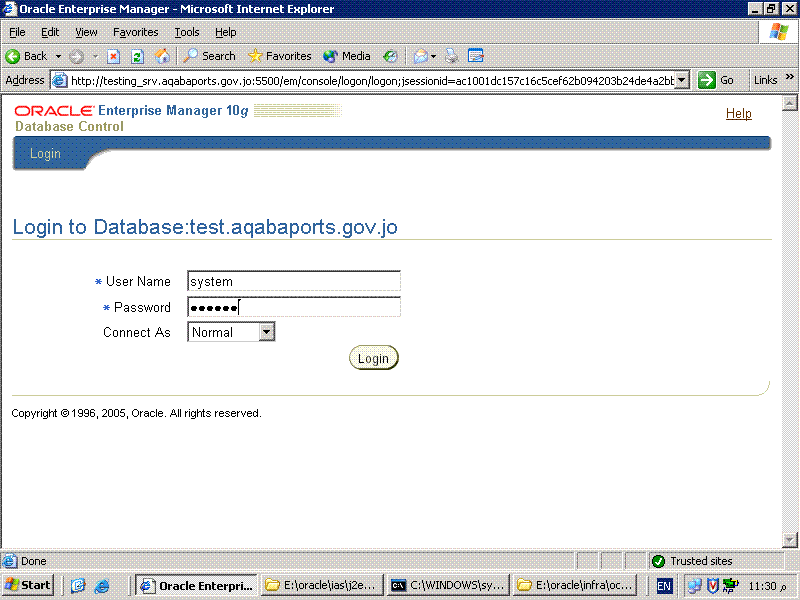800x600 pixels.
Task: Click the Back arrow in browser toolbar
Action: coord(26,56)
